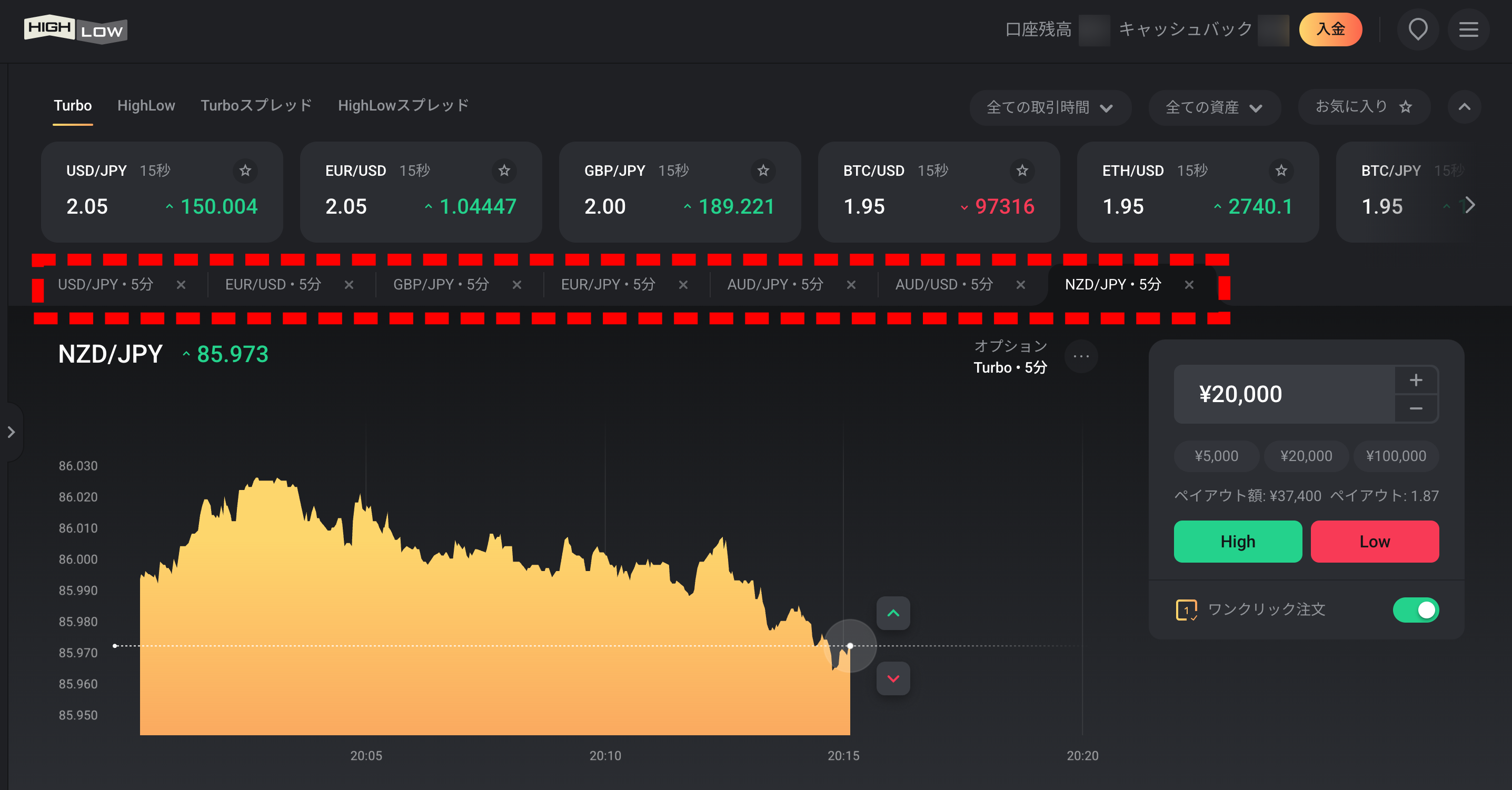The height and width of the screenshot is (790, 1512).
Task: Place a High order
Action: click(x=1238, y=542)
